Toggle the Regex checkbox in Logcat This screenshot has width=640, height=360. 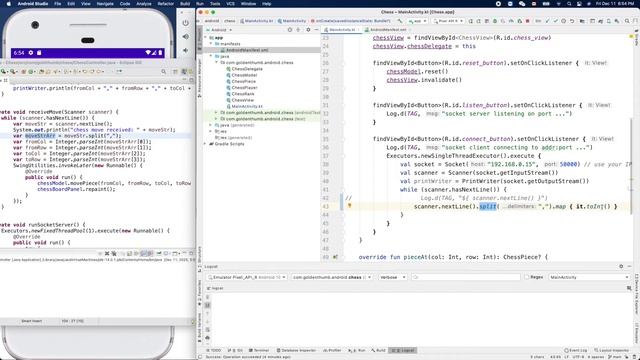click(x=527, y=277)
